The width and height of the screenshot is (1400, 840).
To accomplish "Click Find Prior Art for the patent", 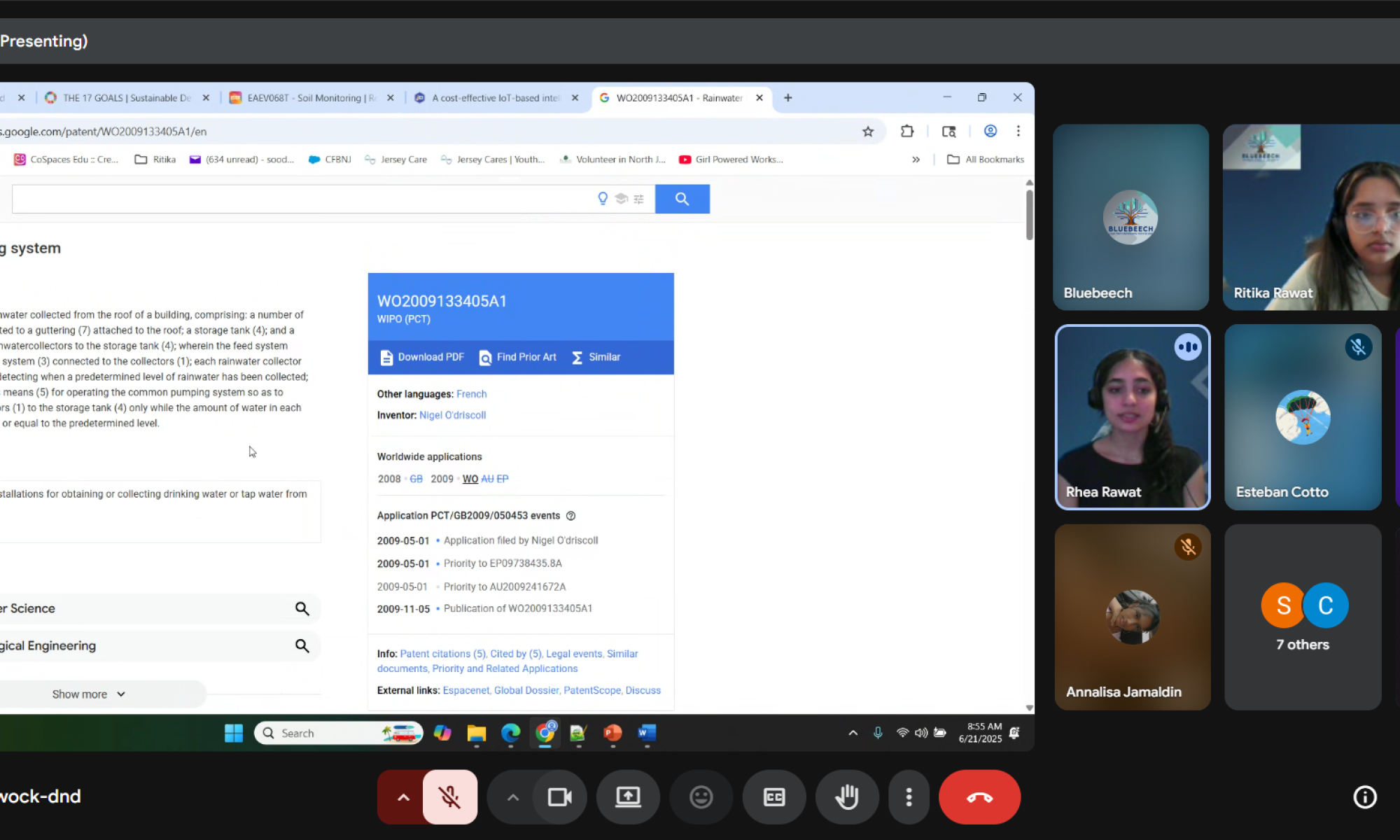I will click(518, 357).
